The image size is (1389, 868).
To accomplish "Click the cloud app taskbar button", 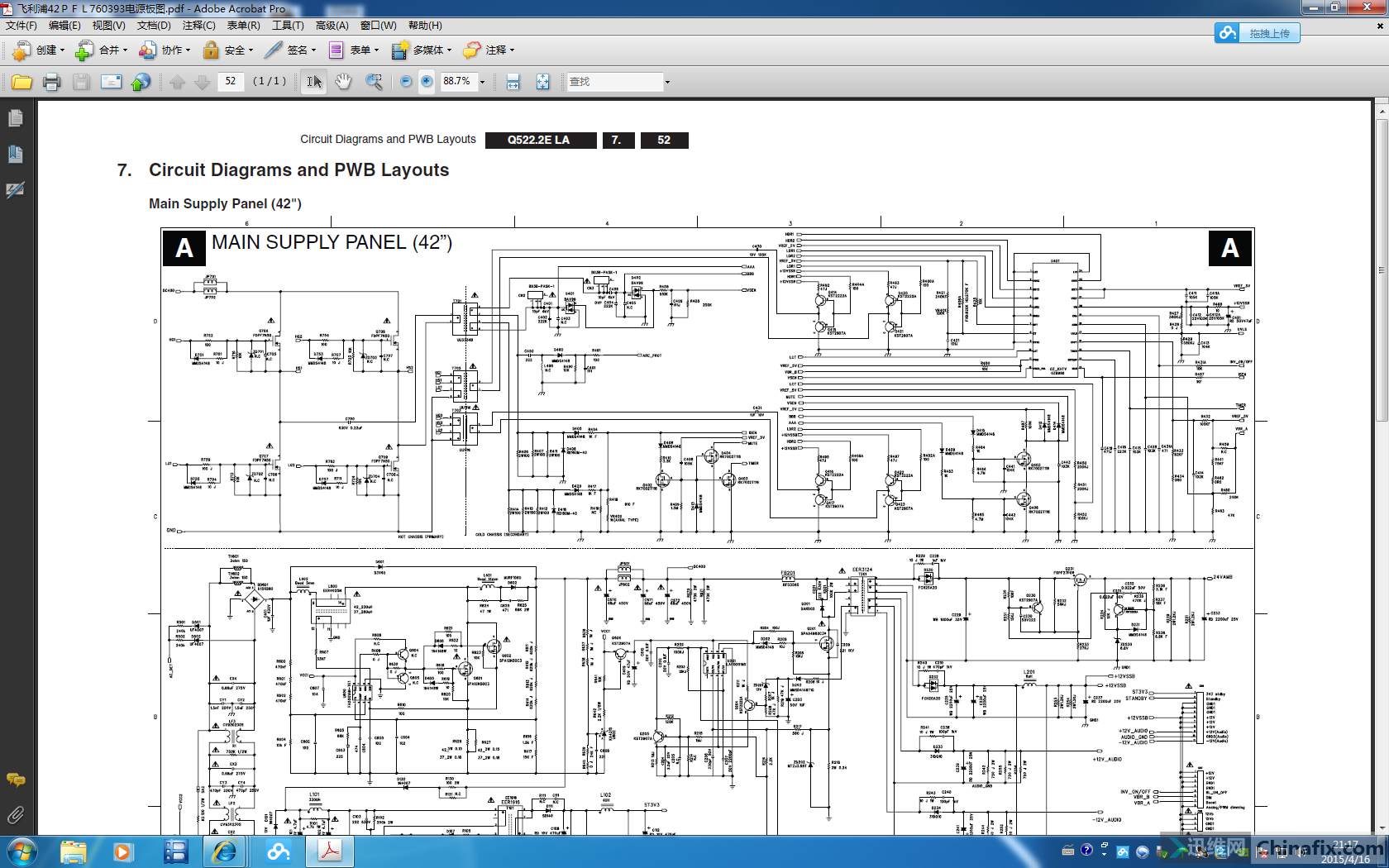I will [279, 851].
